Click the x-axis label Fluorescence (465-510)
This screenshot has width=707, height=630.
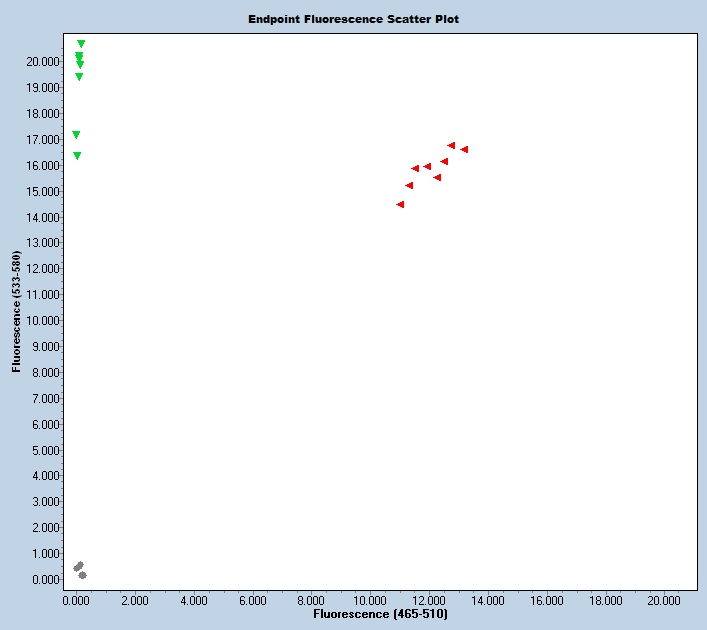click(380, 613)
